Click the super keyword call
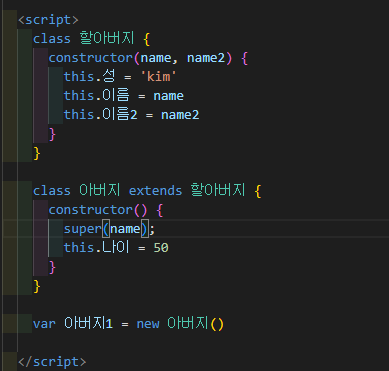The width and height of the screenshot is (389, 371). 82,229
